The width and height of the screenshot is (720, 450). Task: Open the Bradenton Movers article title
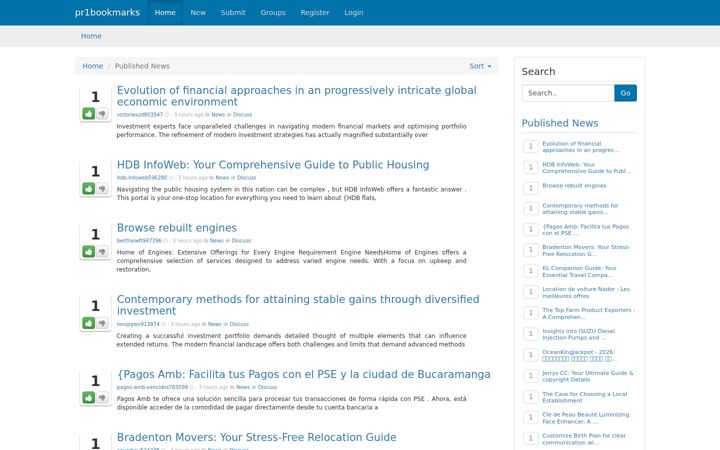pyautogui.click(x=256, y=437)
